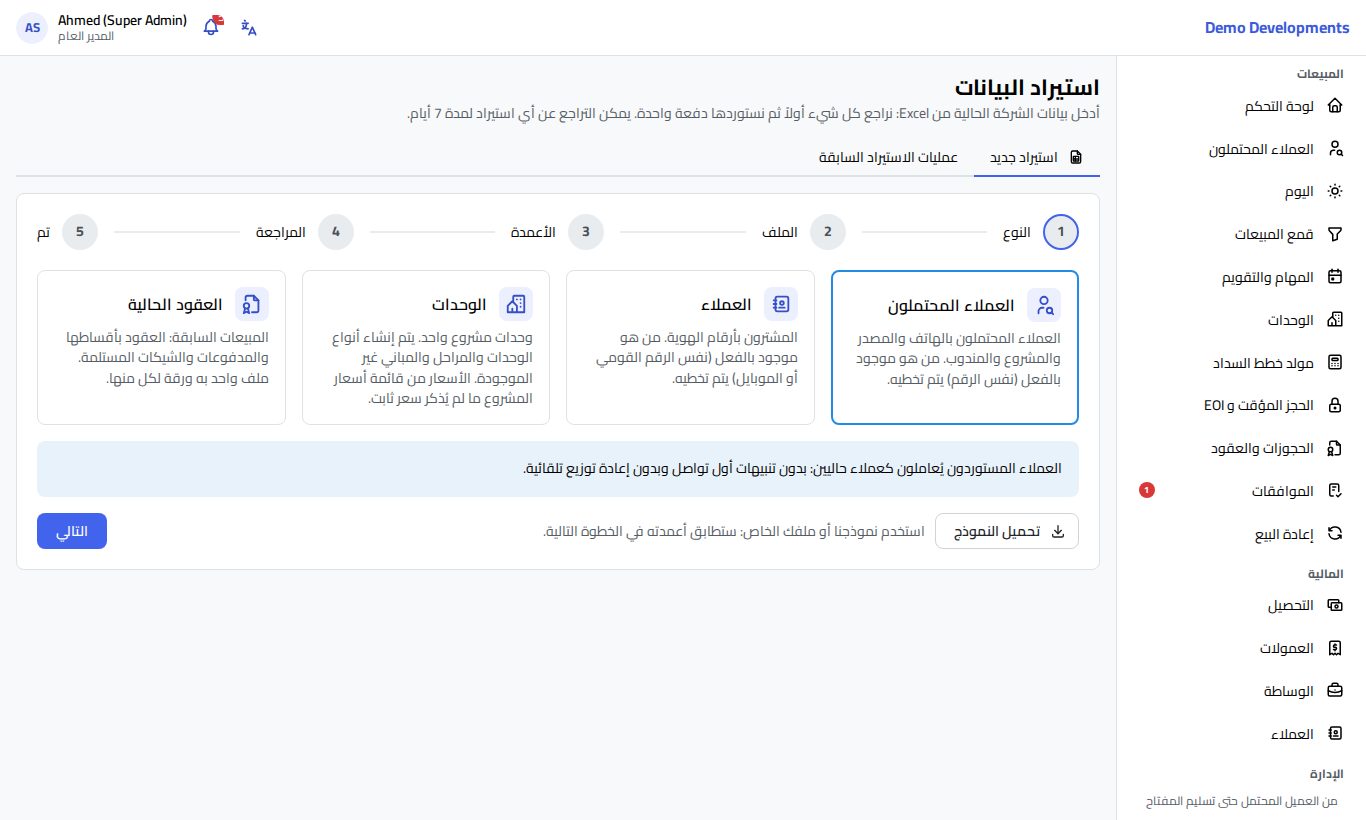
Task: Click the receipt icon beside العمولات
Action: 1334,648
